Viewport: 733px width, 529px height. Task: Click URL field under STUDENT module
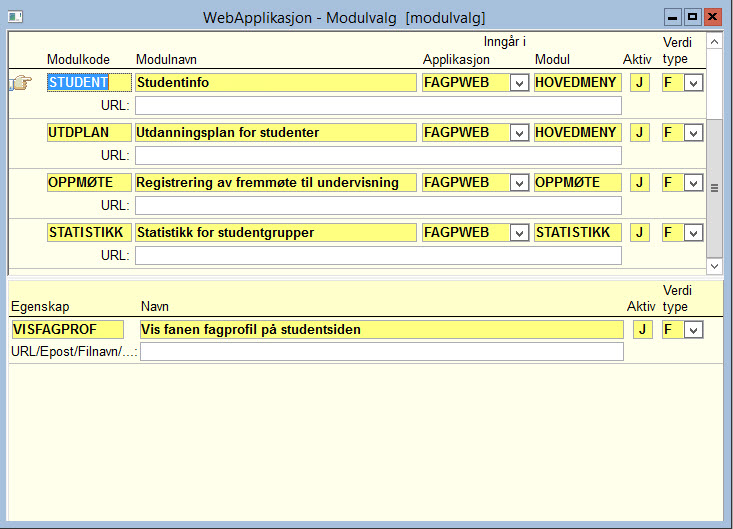(x=378, y=106)
